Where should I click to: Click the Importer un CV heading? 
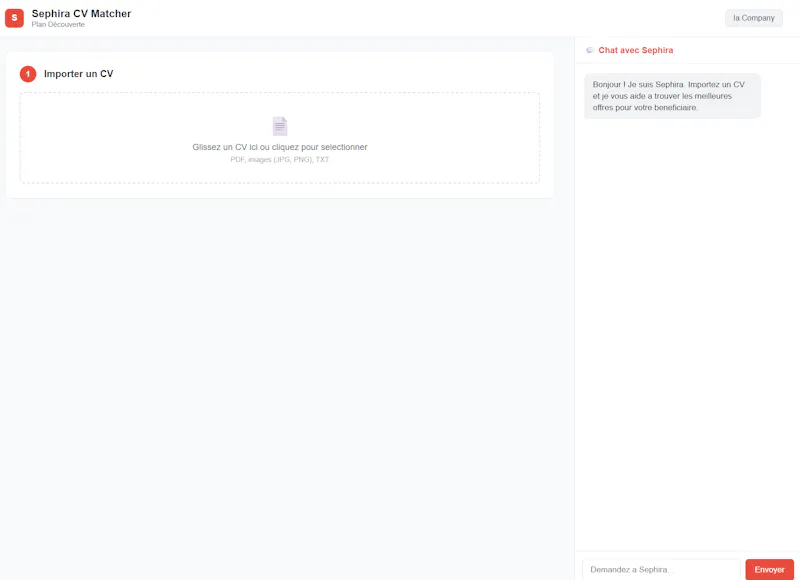click(x=79, y=74)
